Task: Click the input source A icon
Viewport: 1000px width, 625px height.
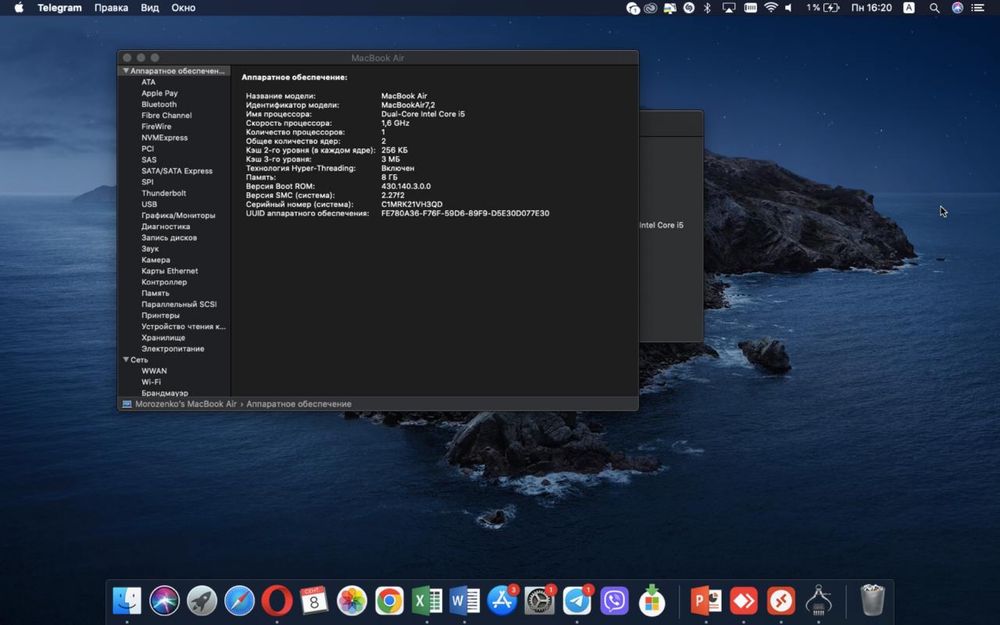Action: (x=909, y=8)
